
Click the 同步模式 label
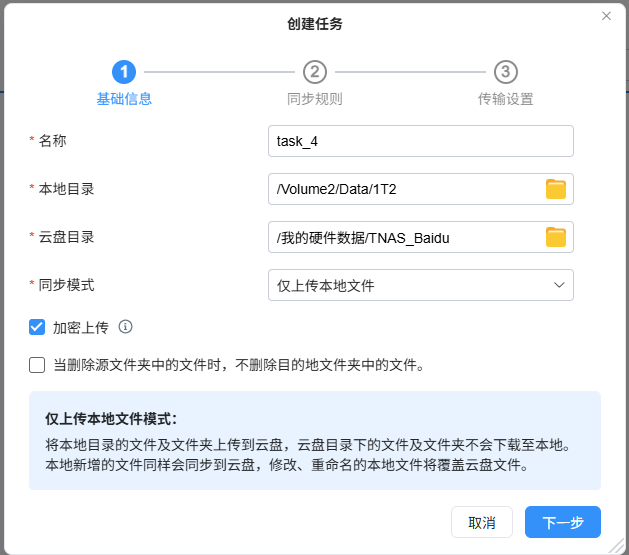coord(66,285)
